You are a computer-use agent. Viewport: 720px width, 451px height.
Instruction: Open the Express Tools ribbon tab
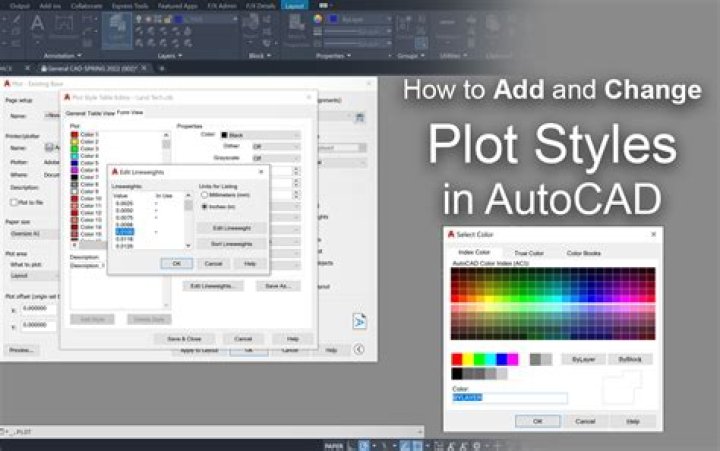point(129,6)
